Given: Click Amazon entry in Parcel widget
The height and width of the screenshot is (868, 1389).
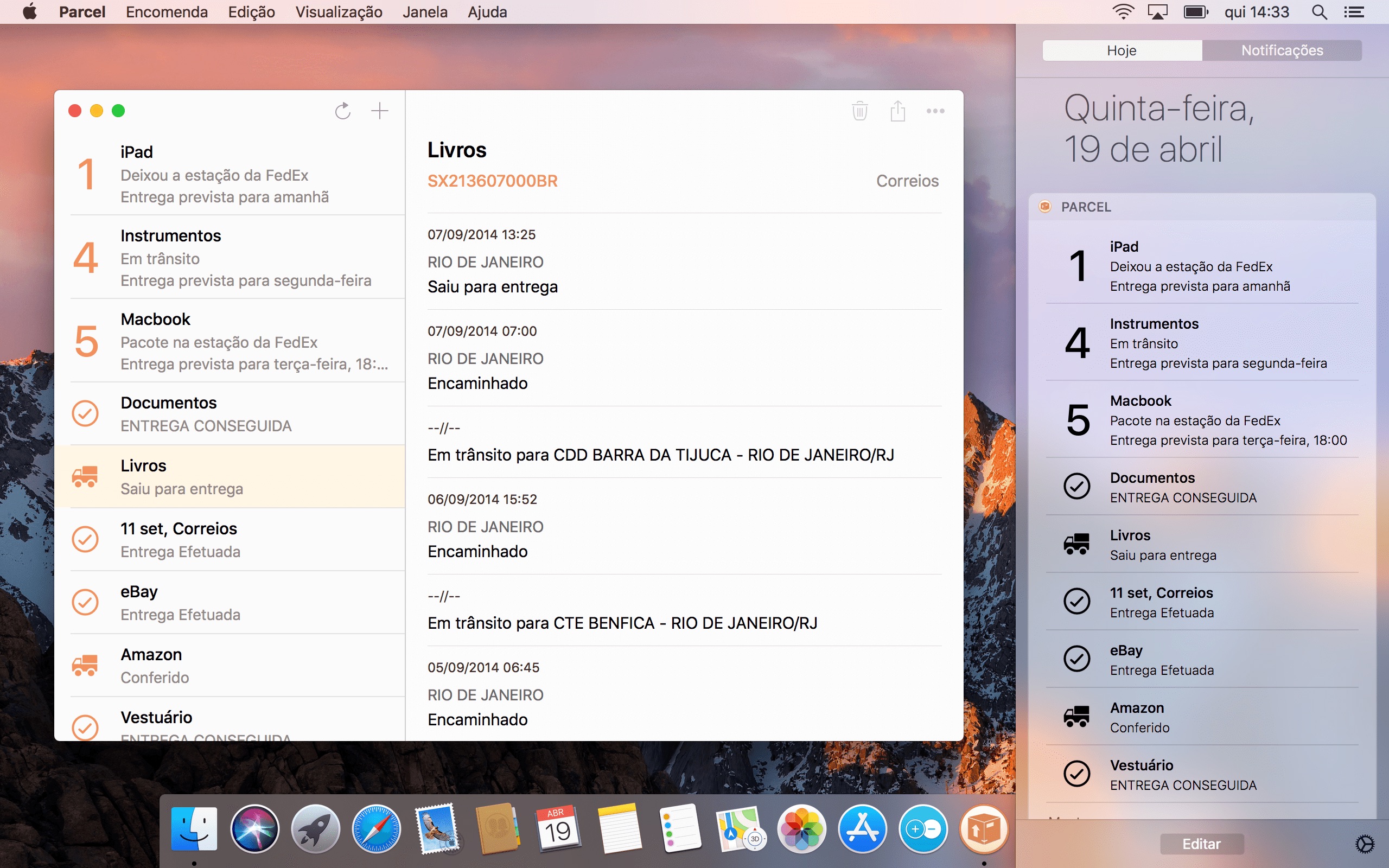Looking at the screenshot, I should [x=1202, y=717].
